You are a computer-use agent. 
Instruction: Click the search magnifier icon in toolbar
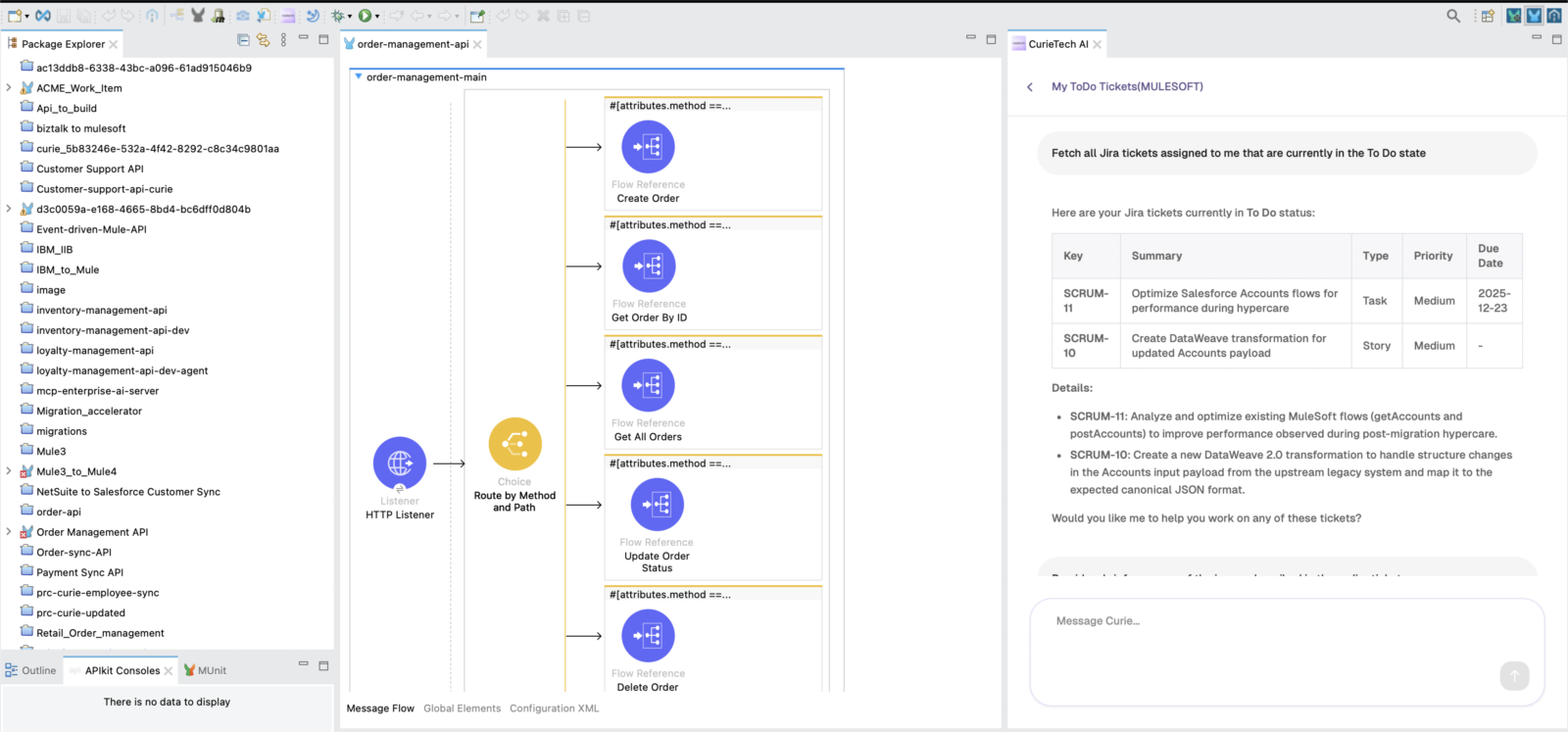1453,16
